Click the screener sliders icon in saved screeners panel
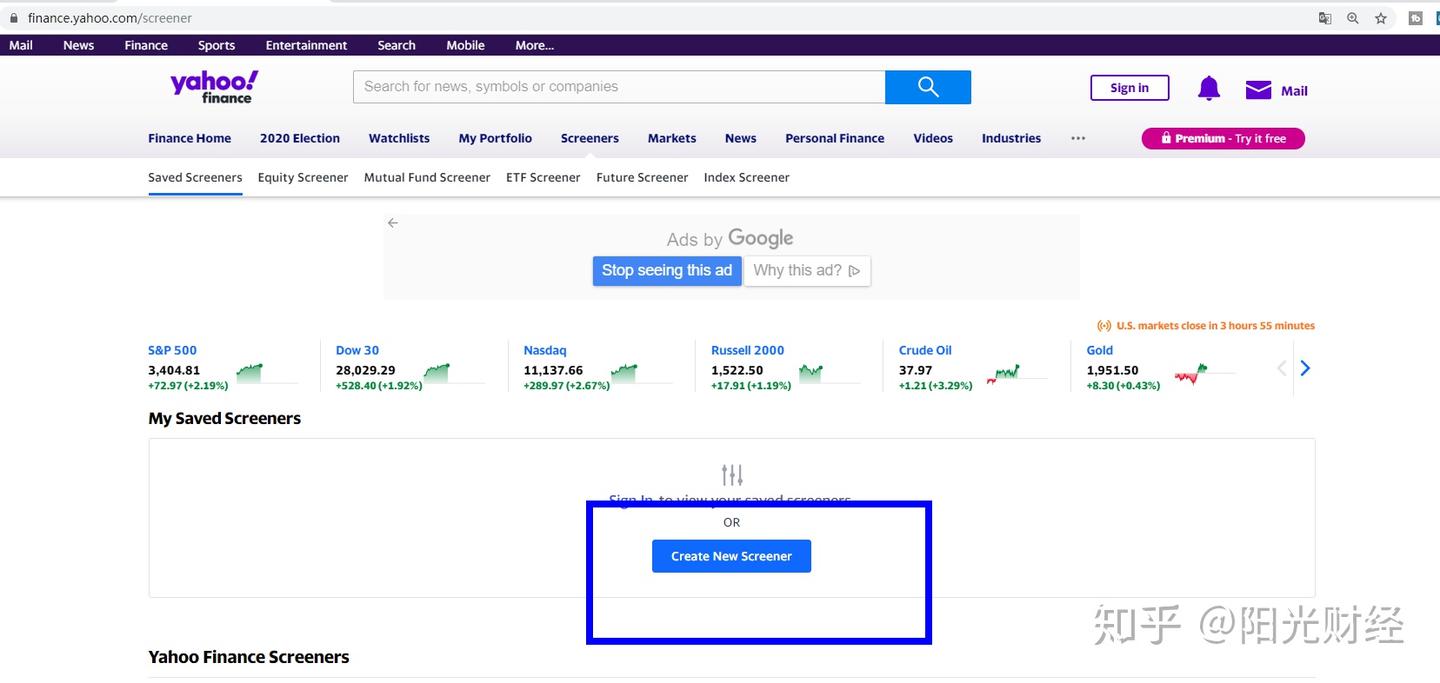The height and width of the screenshot is (683, 1440). click(732, 473)
